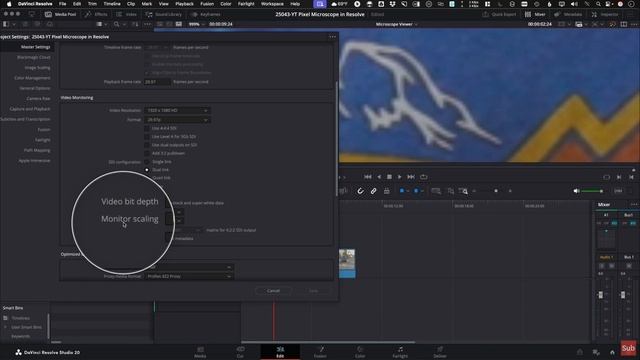
Task: Select Master Settings in settings sidebar
Action: 35,47
